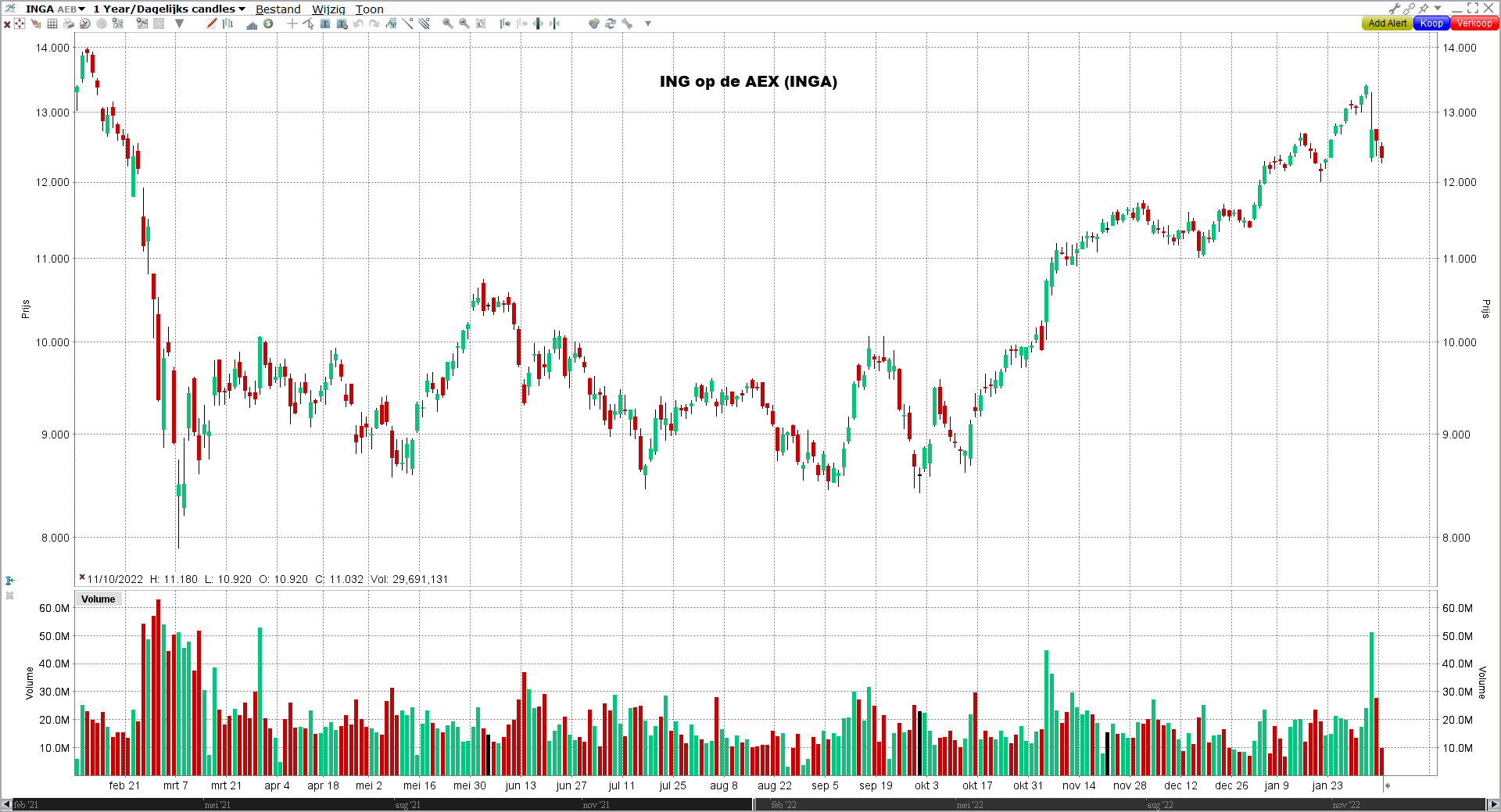Click the line-with-cursor pointer tool icon
The image size is (1501, 812).
(x=309, y=23)
